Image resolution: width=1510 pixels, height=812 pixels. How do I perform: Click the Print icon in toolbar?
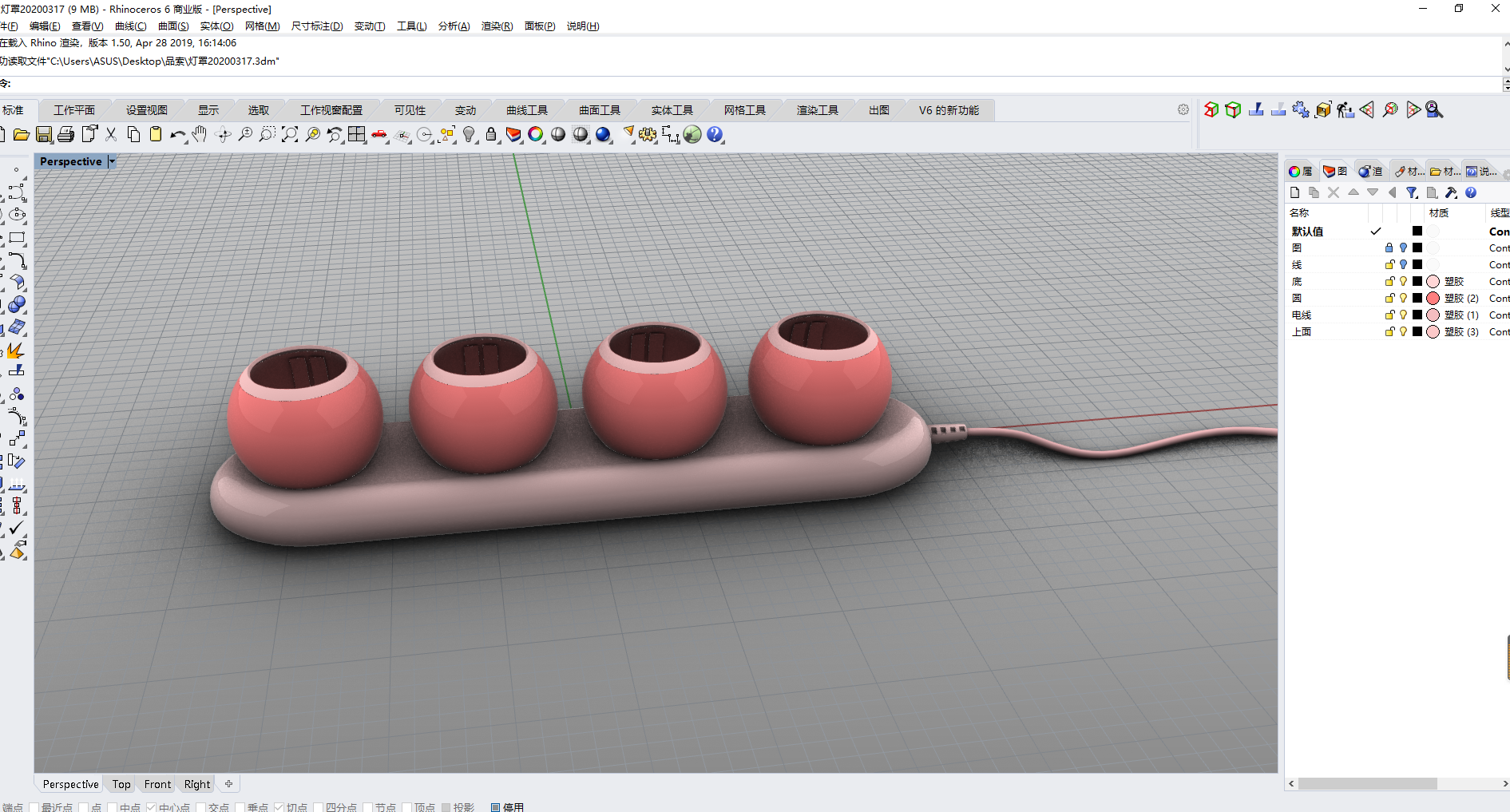click(x=66, y=135)
